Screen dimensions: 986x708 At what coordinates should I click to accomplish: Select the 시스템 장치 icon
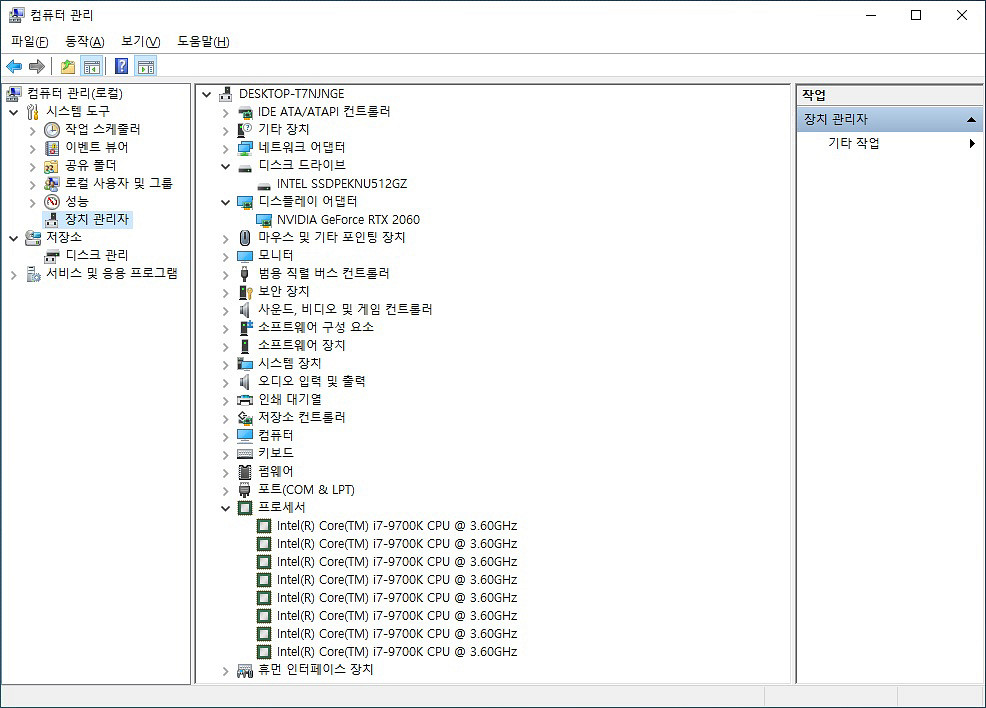point(245,363)
